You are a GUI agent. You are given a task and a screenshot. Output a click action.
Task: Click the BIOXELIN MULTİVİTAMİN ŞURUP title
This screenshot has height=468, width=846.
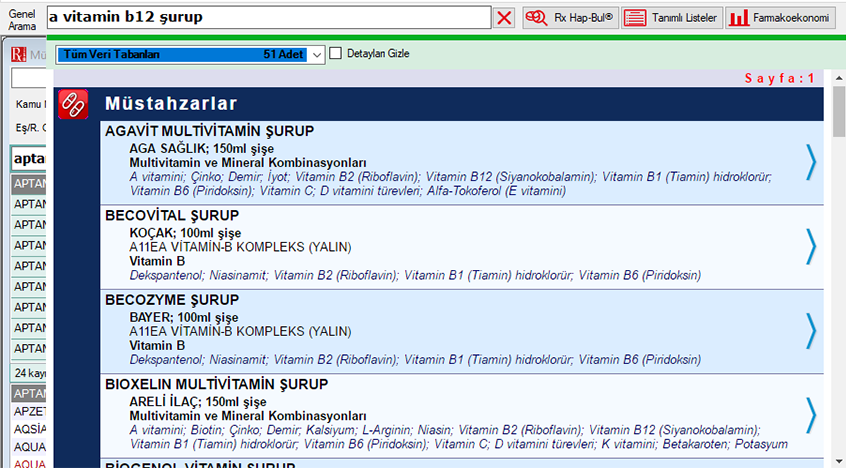[x=217, y=384]
